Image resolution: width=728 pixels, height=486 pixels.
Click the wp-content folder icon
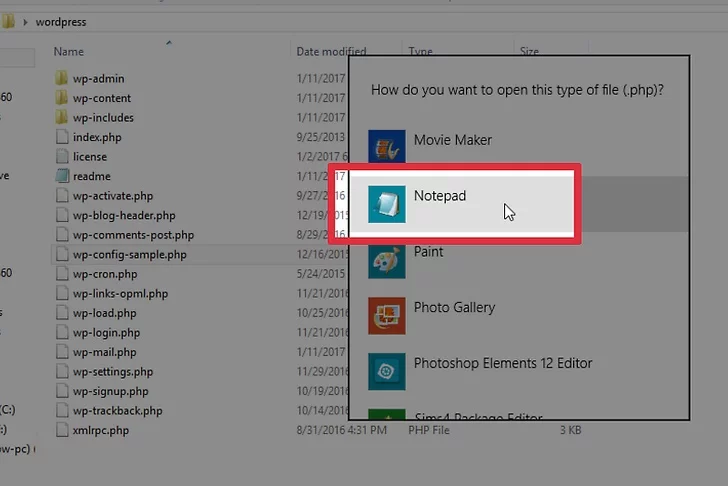(61, 98)
